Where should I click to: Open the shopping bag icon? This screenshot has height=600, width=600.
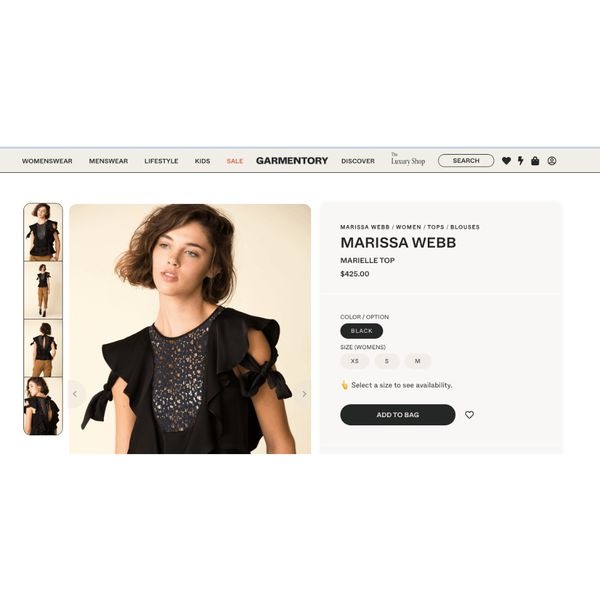coord(535,161)
